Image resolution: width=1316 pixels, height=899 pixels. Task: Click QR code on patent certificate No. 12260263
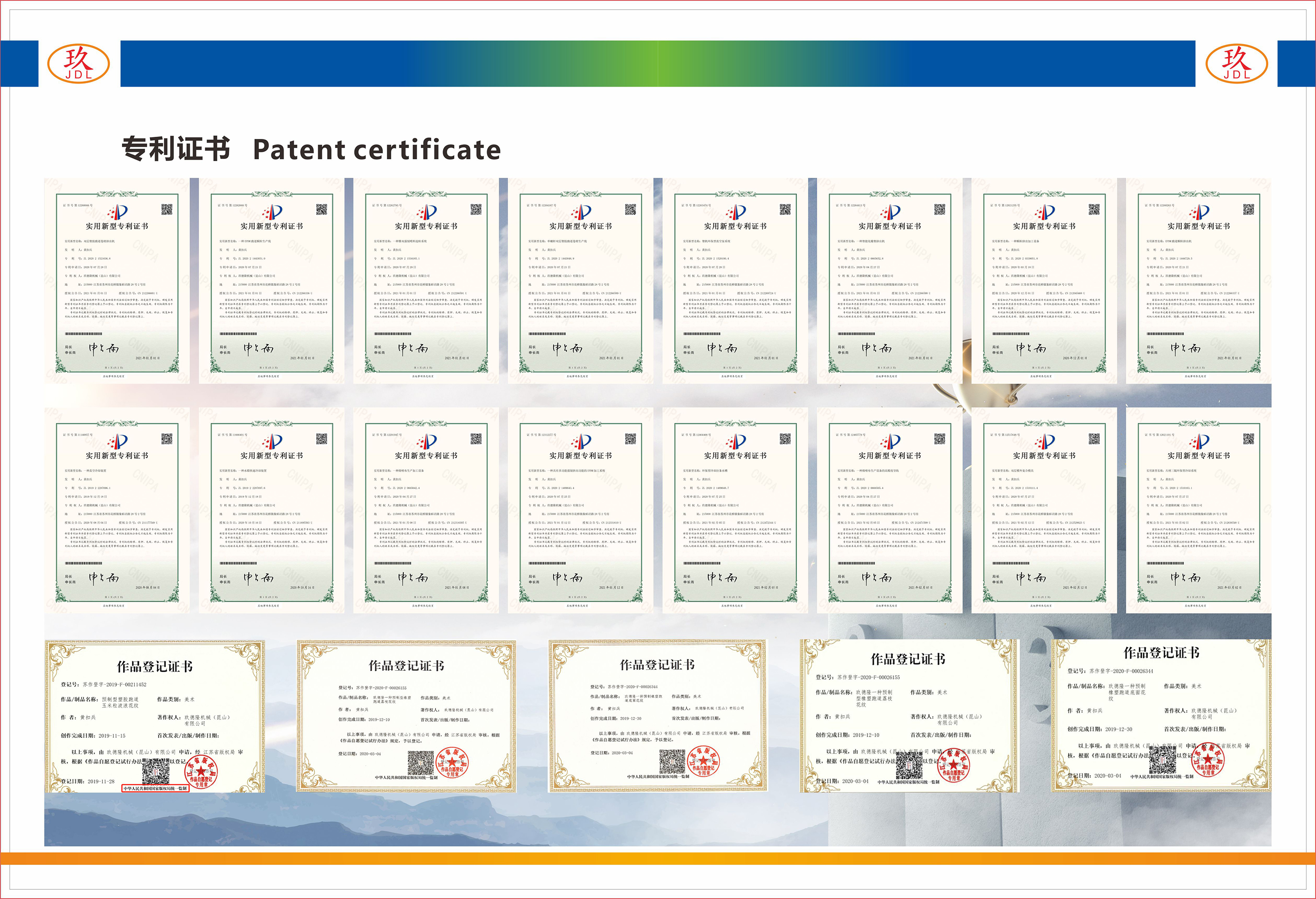[1248, 210]
